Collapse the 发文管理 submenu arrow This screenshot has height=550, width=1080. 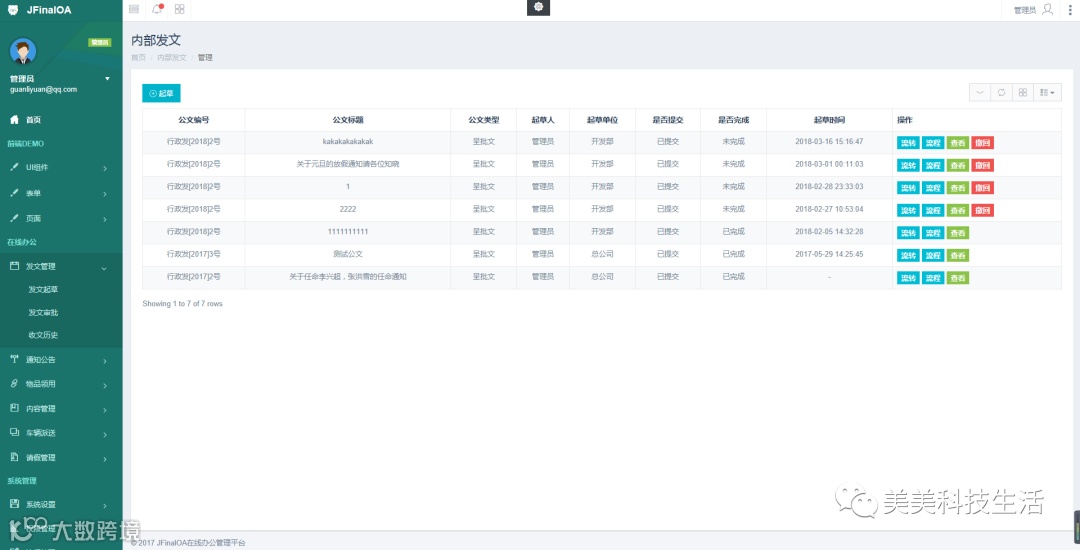point(105,268)
